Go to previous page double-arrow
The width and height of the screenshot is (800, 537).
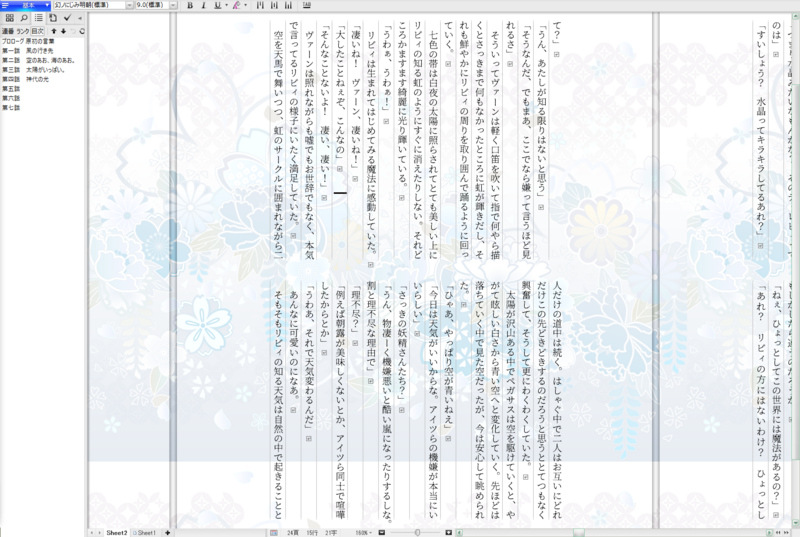778,532
